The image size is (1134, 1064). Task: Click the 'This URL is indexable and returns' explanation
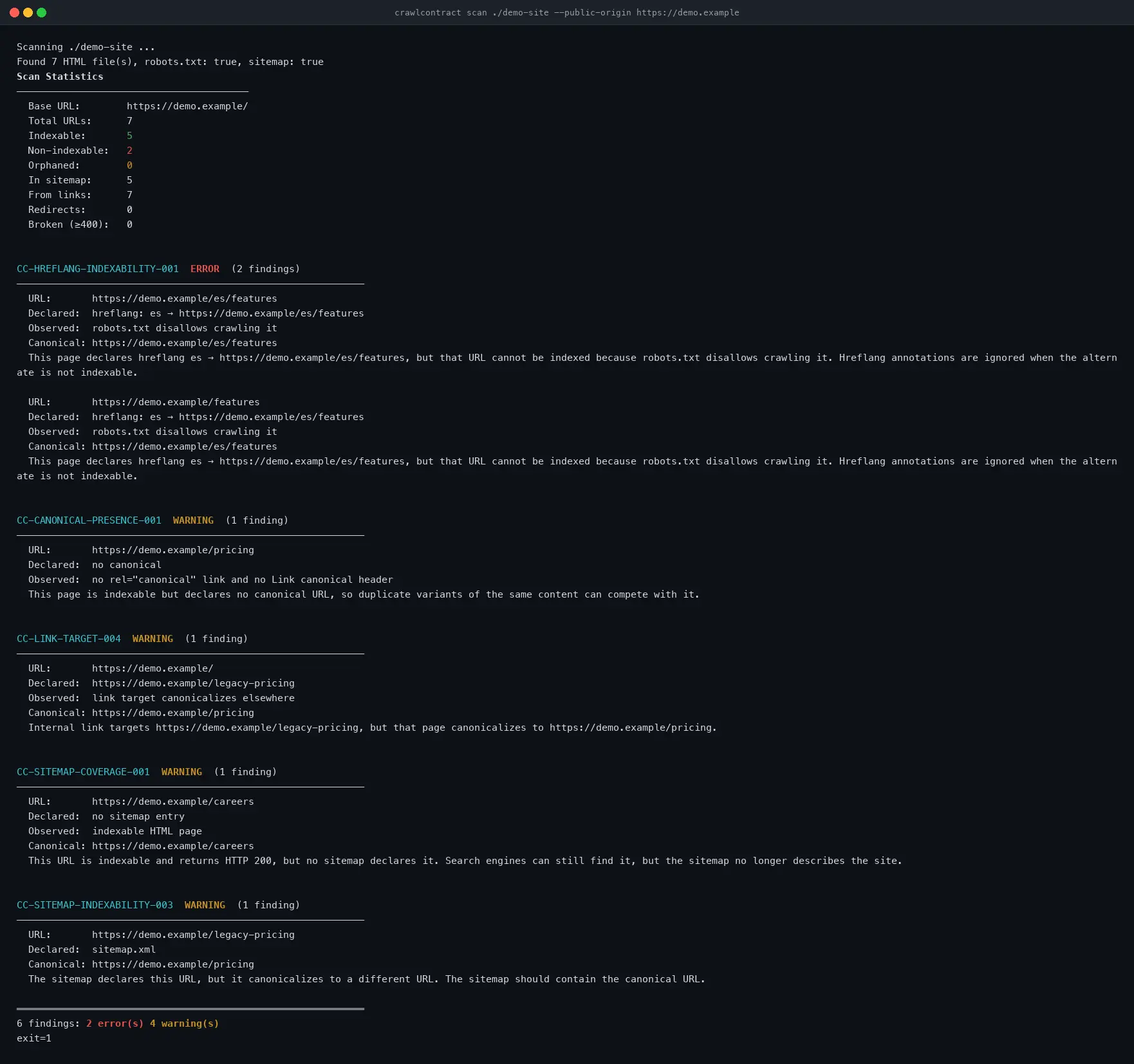point(465,861)
